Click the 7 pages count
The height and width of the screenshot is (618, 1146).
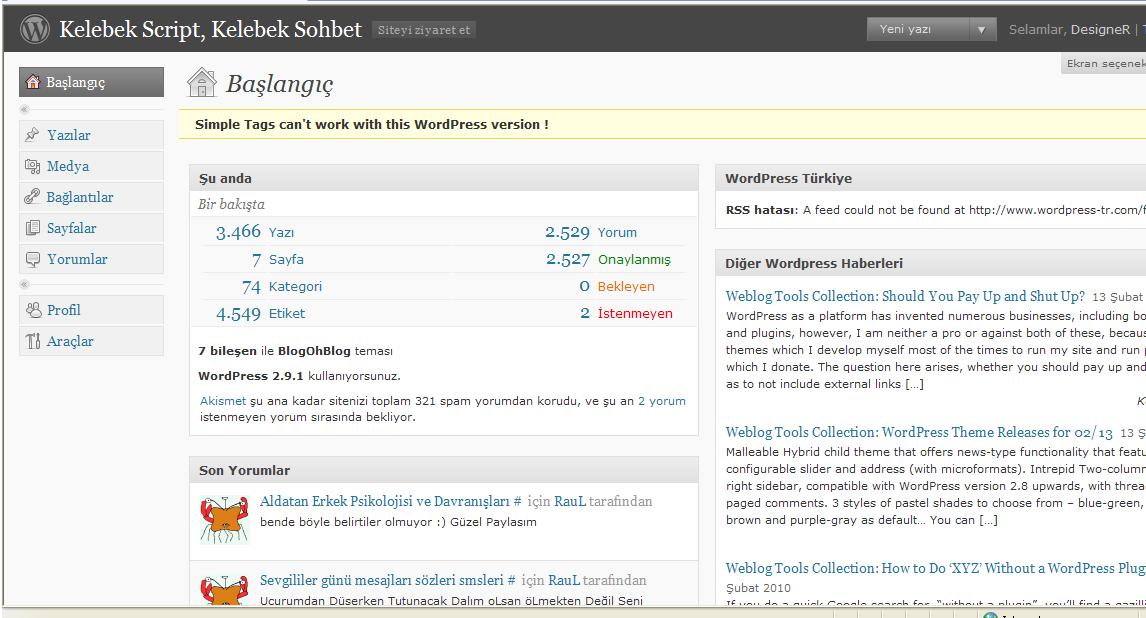257,259
